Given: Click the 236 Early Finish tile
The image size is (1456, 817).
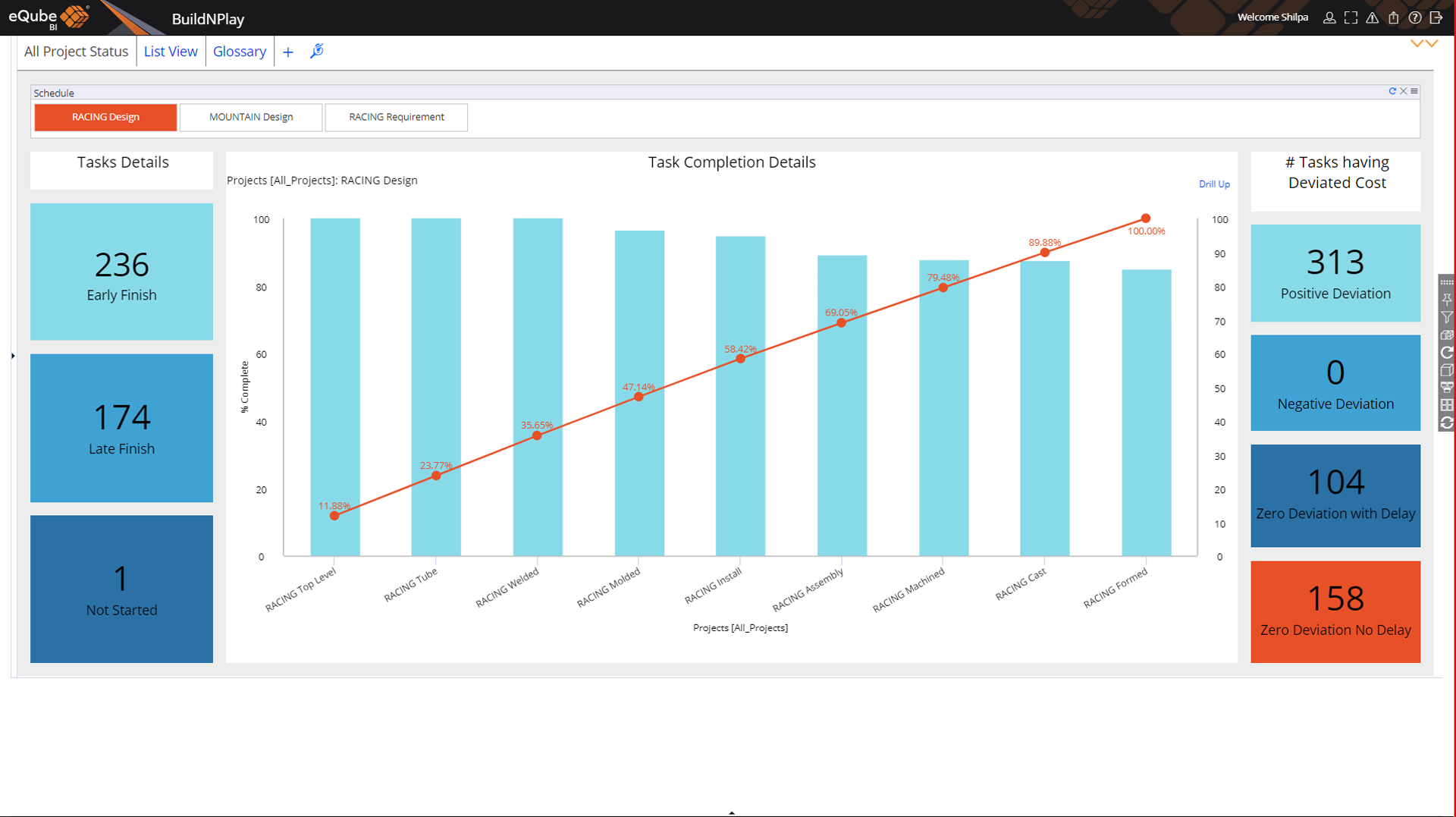Looking at the screenshot, I should click(x=121, y=272).
